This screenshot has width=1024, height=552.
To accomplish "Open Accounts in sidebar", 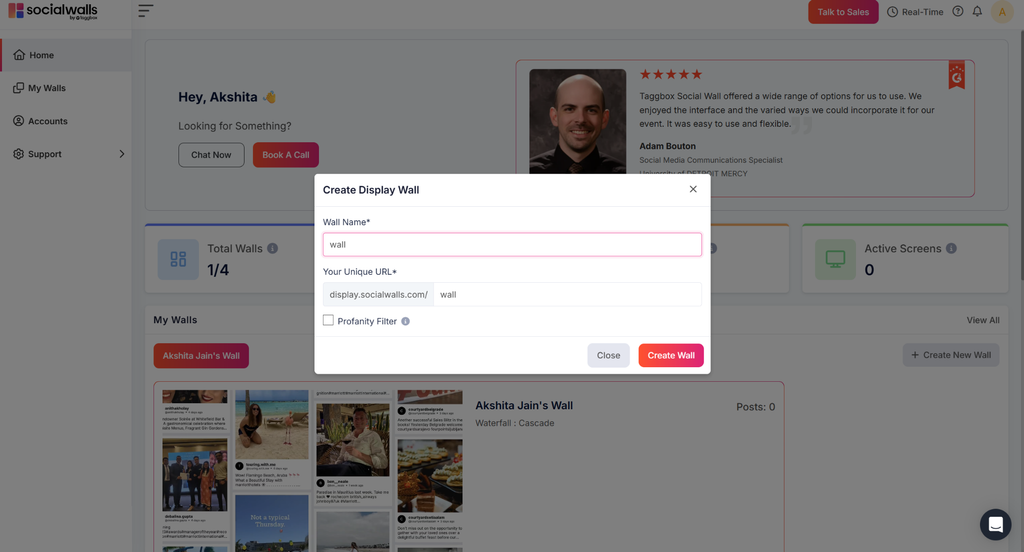I will 66,121.
